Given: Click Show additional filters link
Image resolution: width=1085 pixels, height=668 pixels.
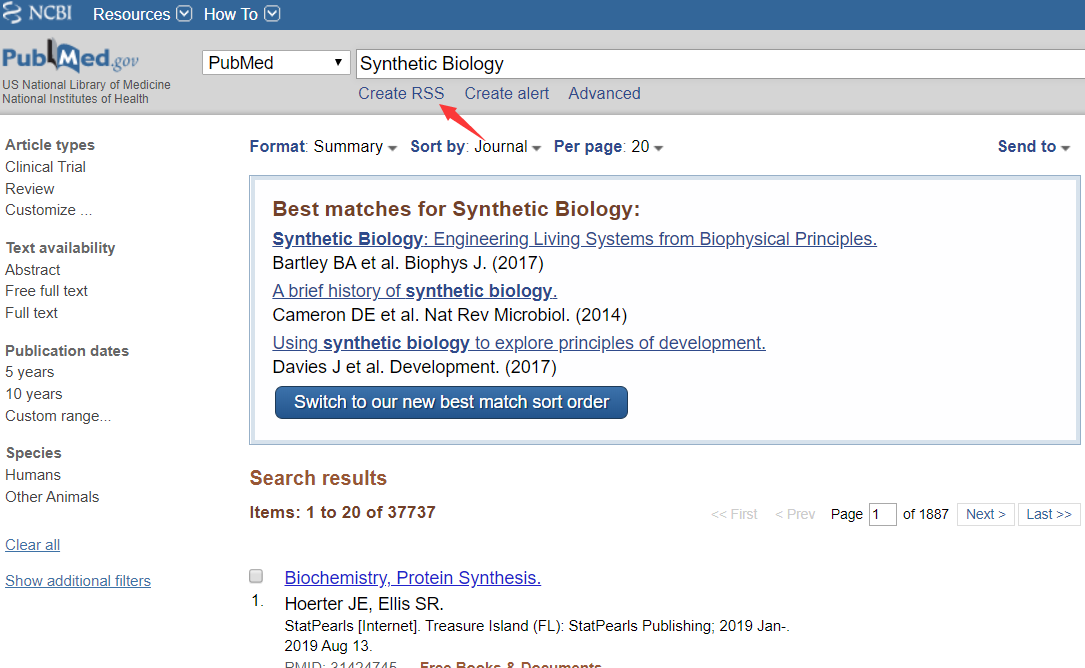Looking at the screenshot, I should (x=78, y=581).
